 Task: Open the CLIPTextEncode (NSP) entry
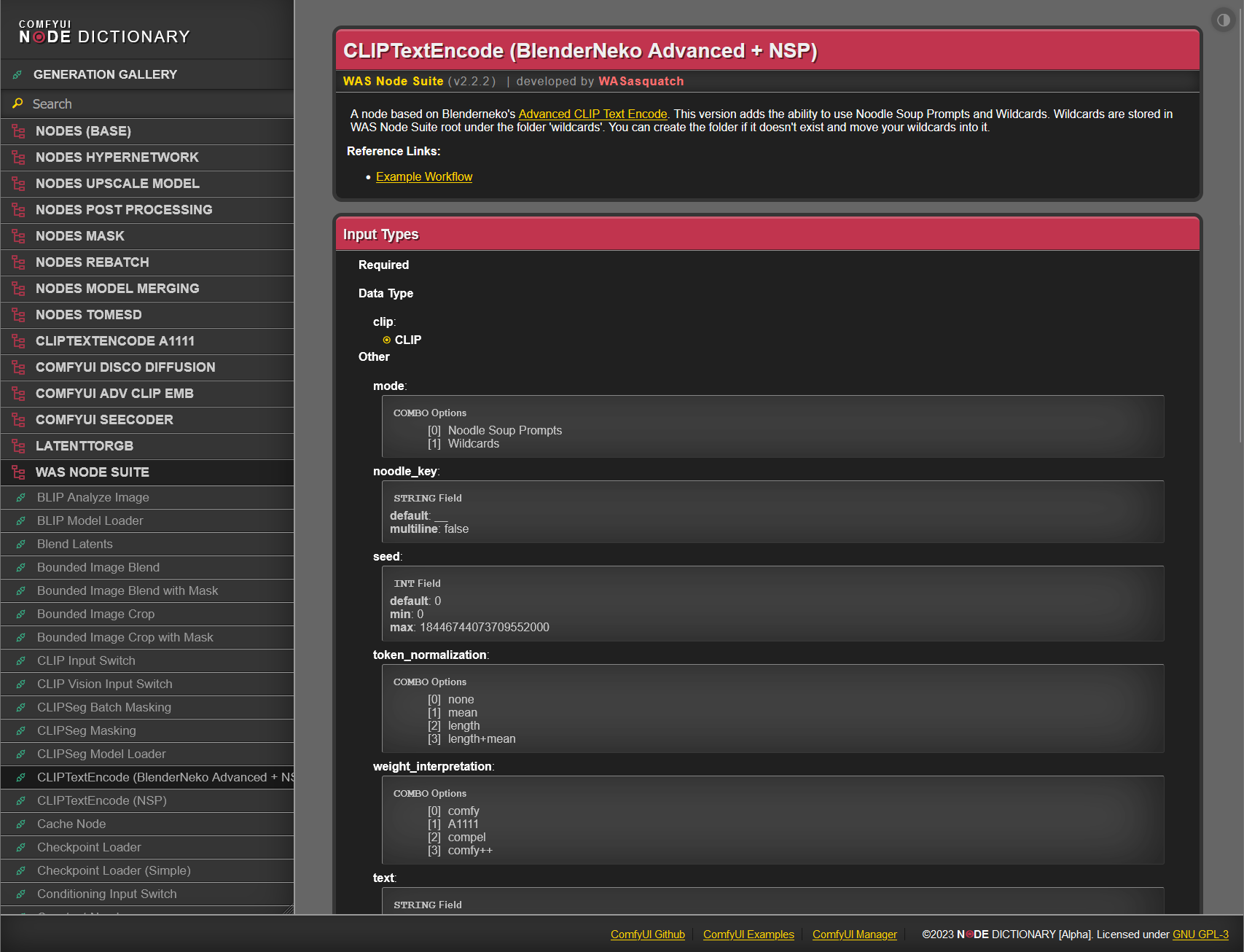coord(147,800)
